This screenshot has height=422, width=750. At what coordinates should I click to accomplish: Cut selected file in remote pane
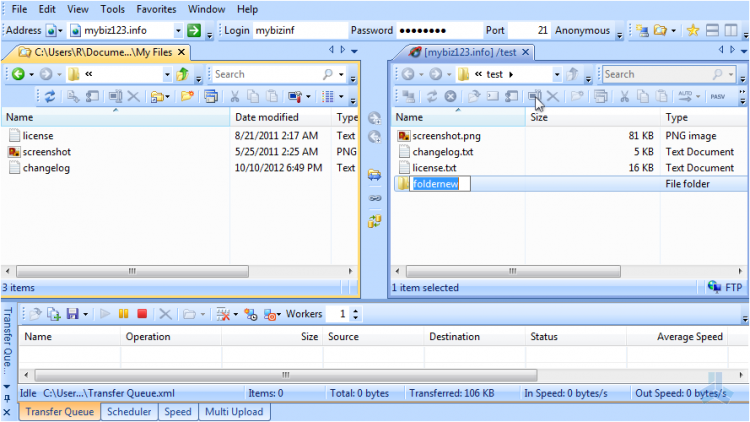click(x=624, y=97)
